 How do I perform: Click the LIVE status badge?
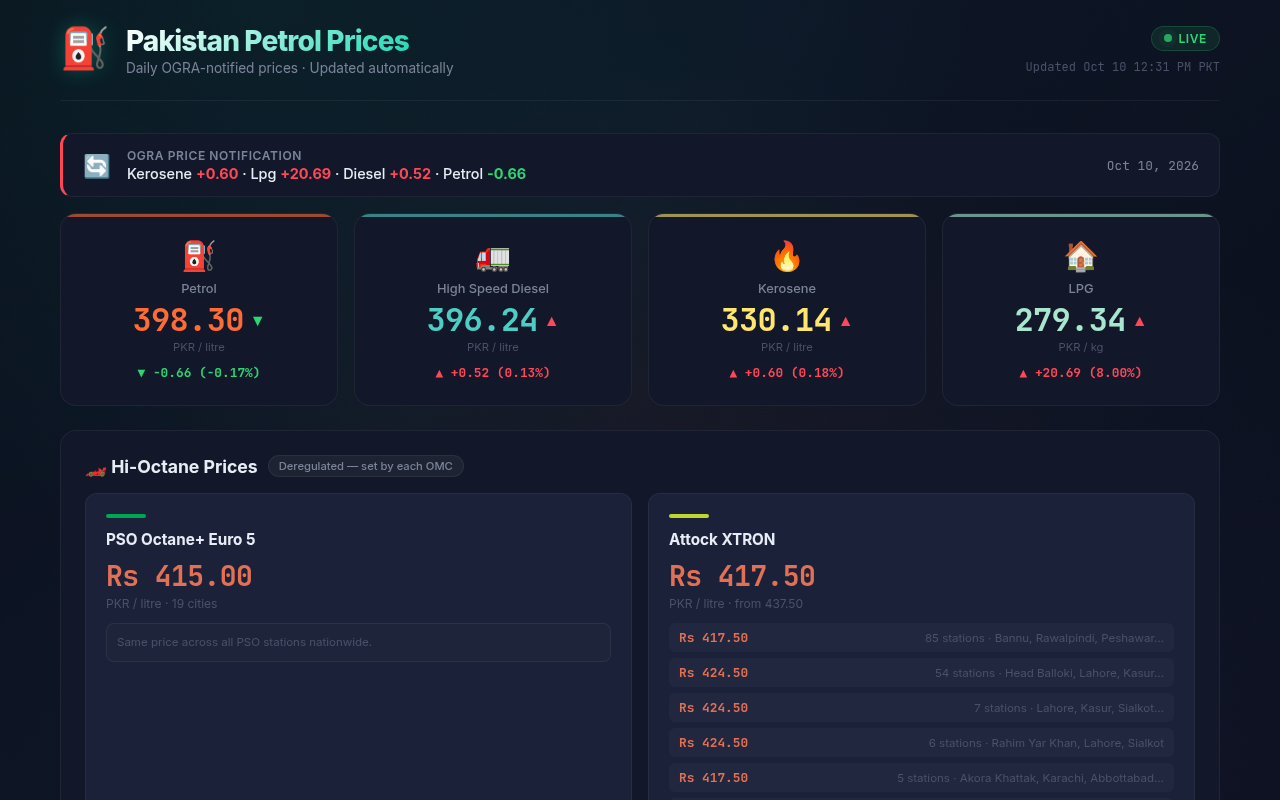1185,39
